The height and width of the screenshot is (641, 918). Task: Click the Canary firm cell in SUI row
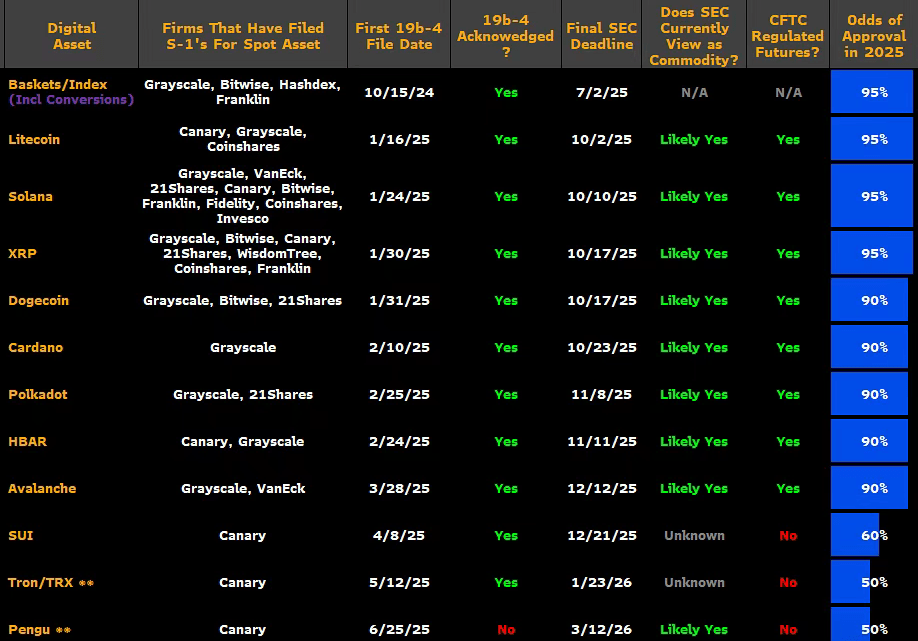click(x=242, y=536)
